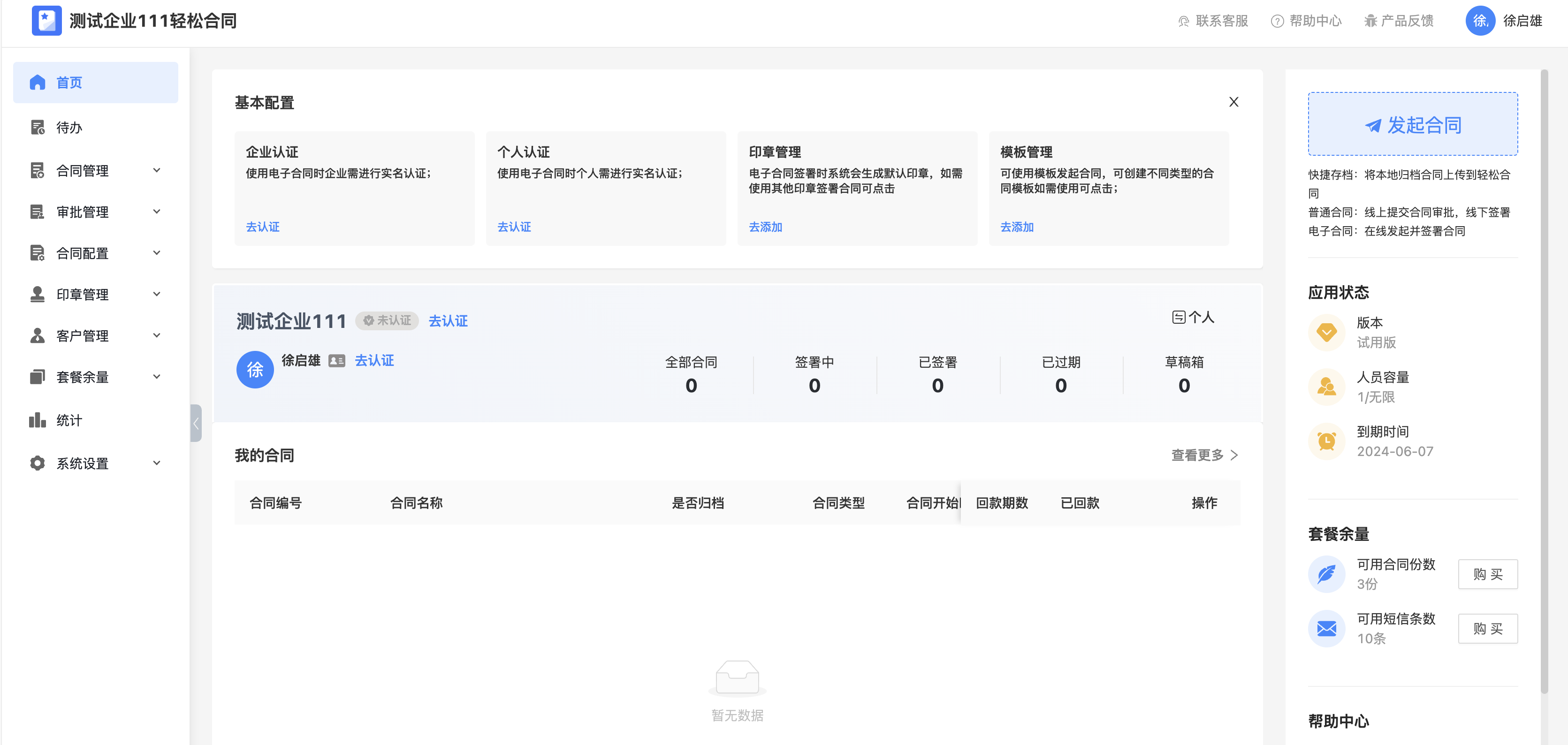Click the 系统设置 gear icon
This screenshot has height=745, width=1568.
point(38,463)
